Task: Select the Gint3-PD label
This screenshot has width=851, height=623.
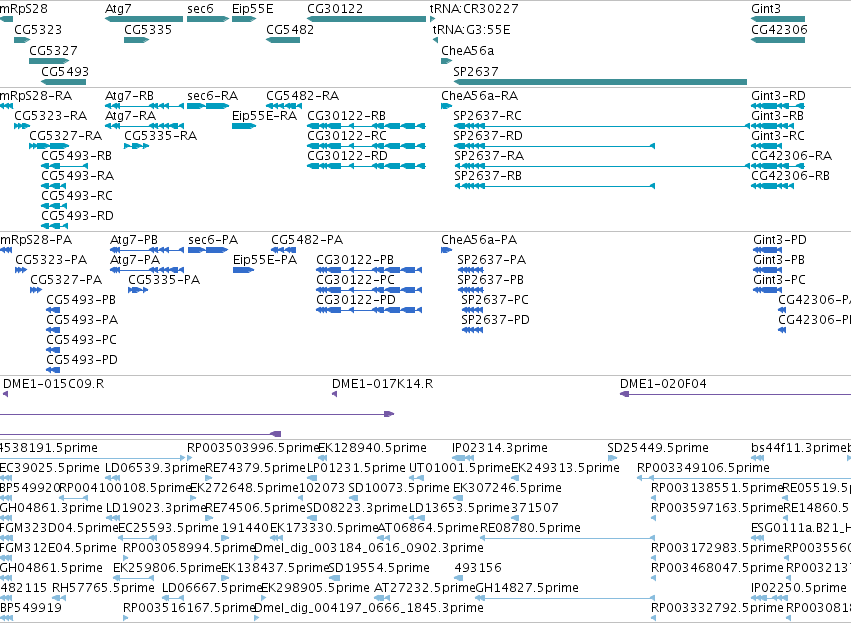Action: pos(780,240)
